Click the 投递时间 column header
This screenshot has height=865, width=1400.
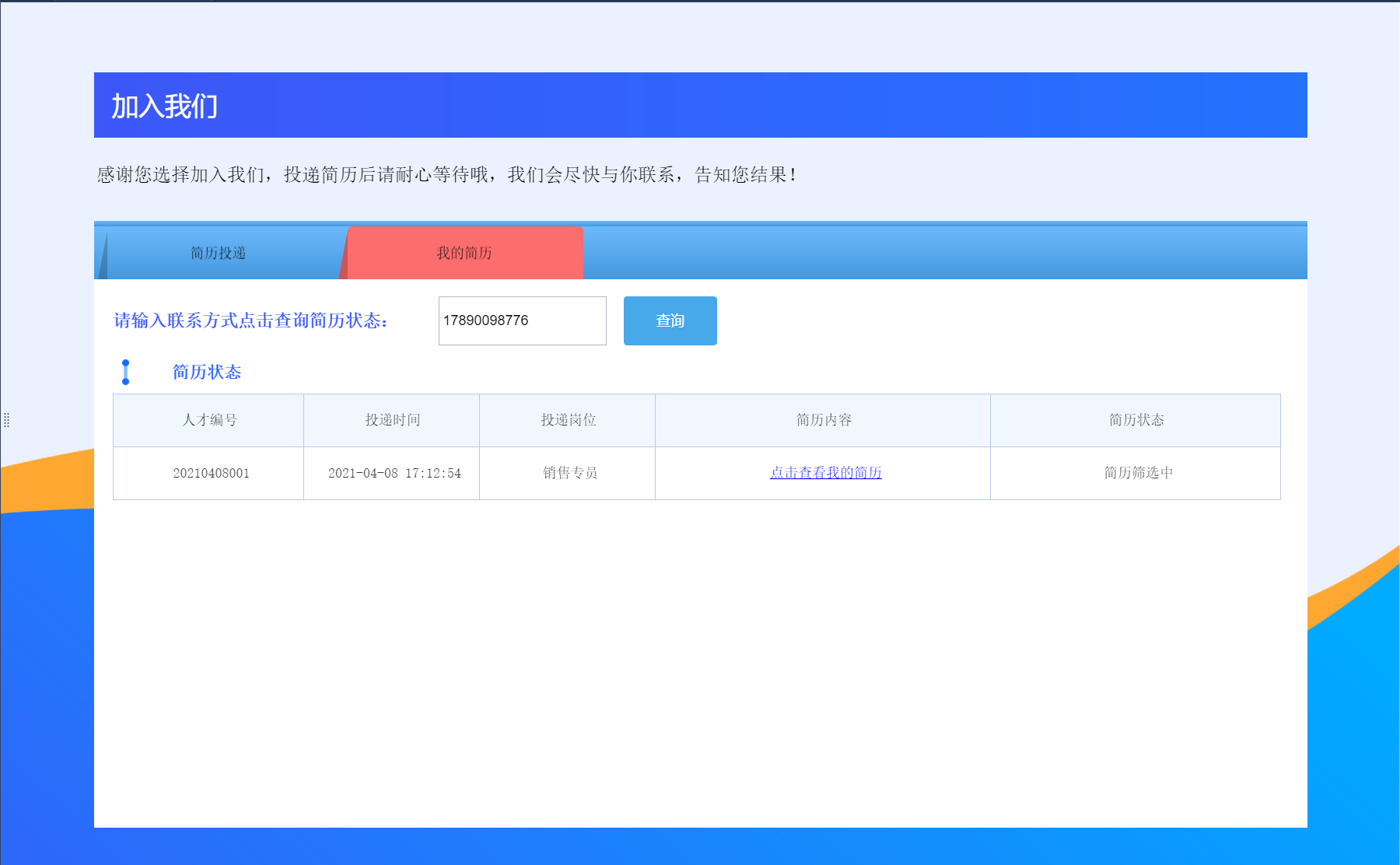tap(392, 420)
